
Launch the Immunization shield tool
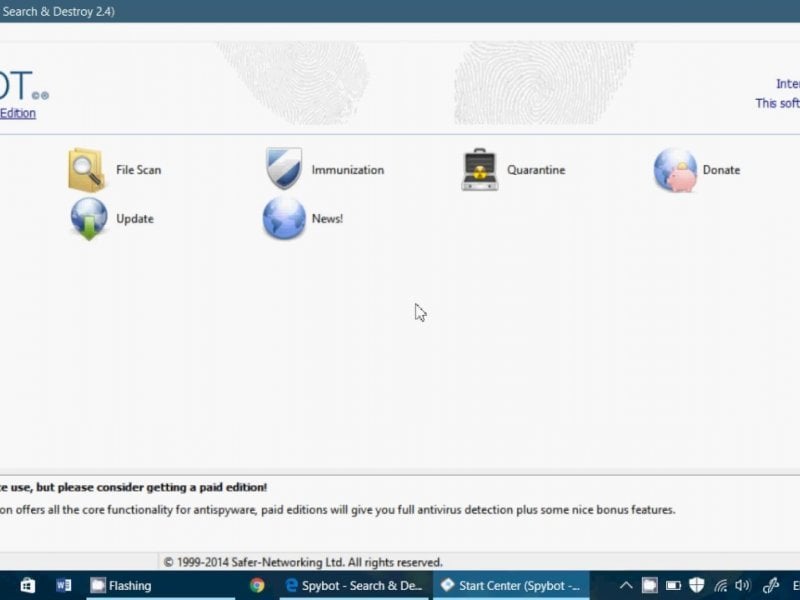point(324,169)
